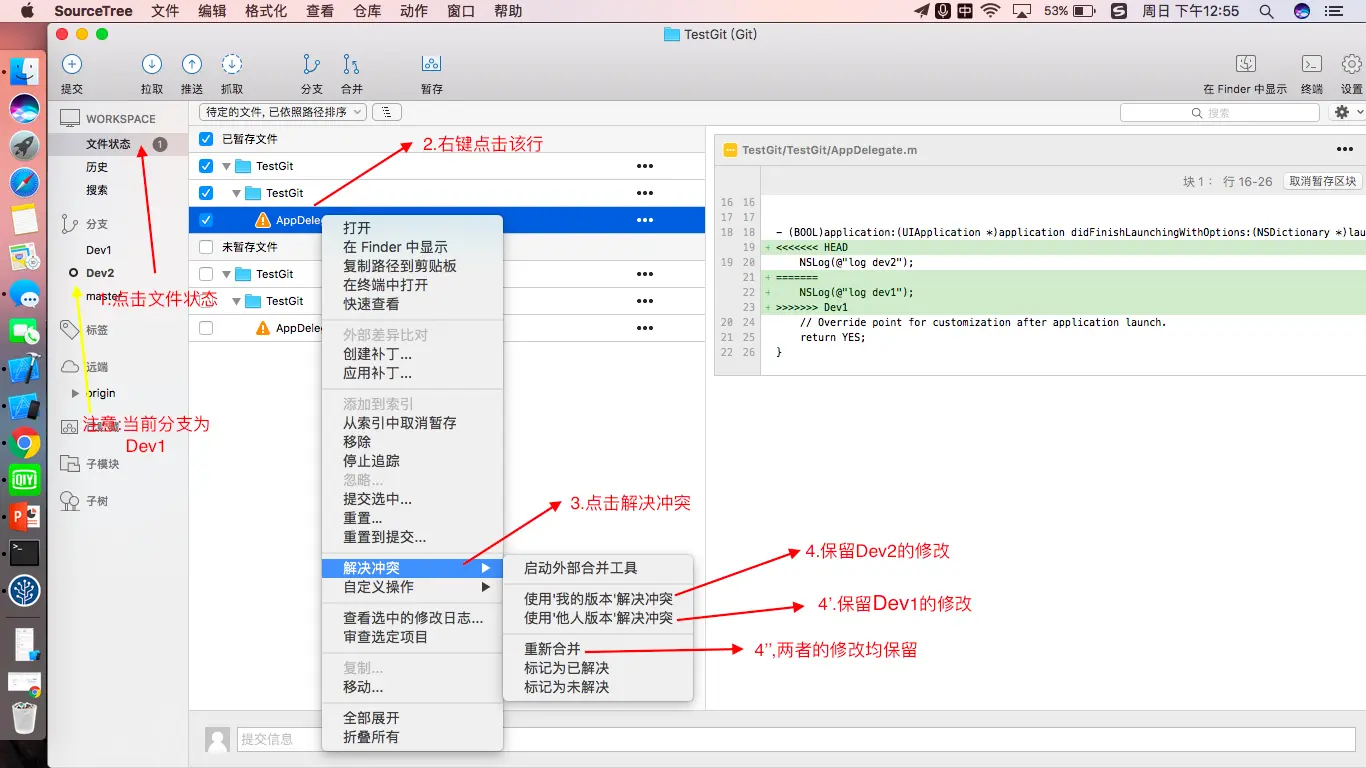The image size is (1366, 768).
Task: Collapse nested TestGit folder triangle under 已暂存文件
Action: [x=237, y=193]
